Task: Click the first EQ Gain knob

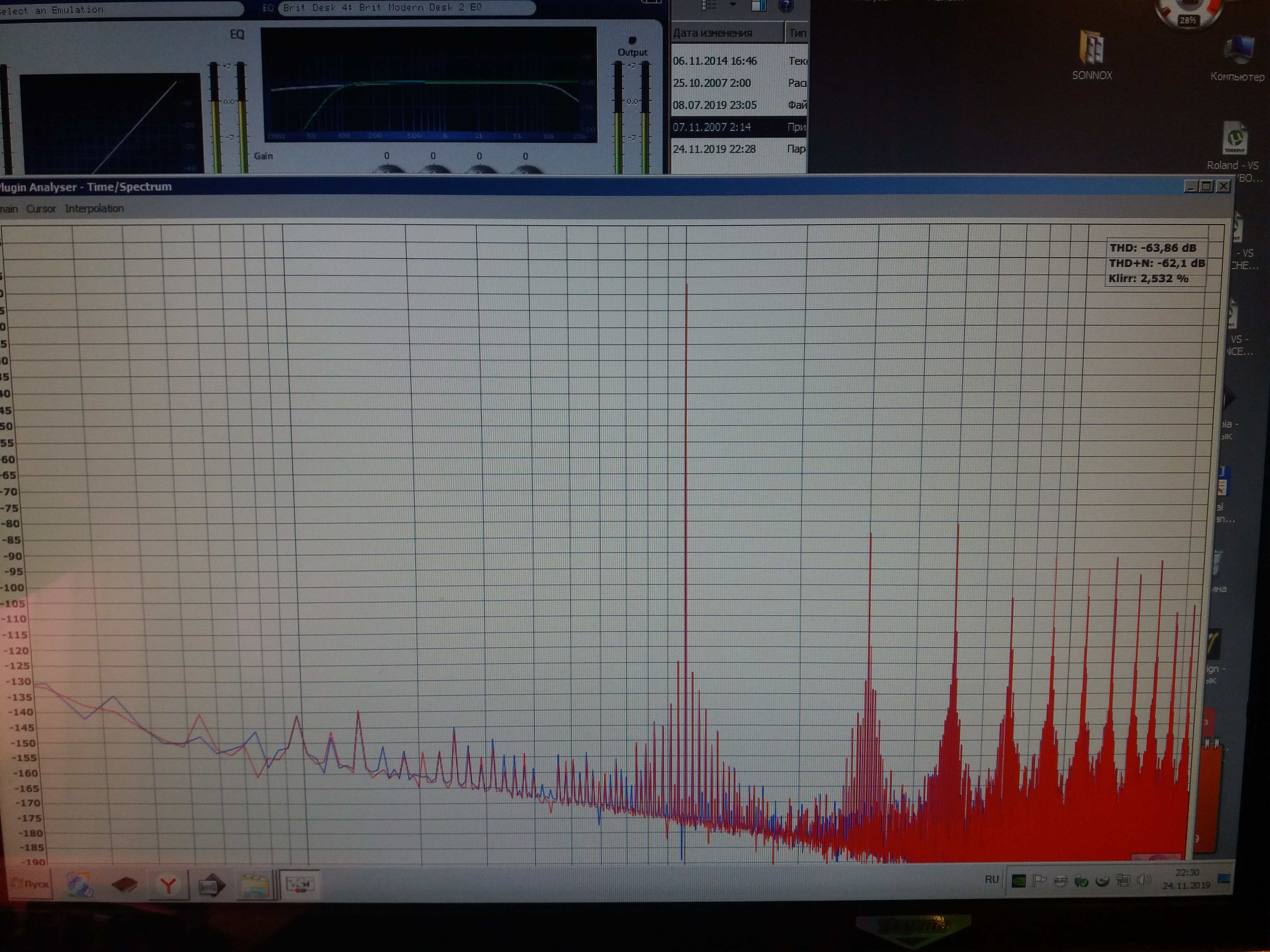Action: point(388,169)
